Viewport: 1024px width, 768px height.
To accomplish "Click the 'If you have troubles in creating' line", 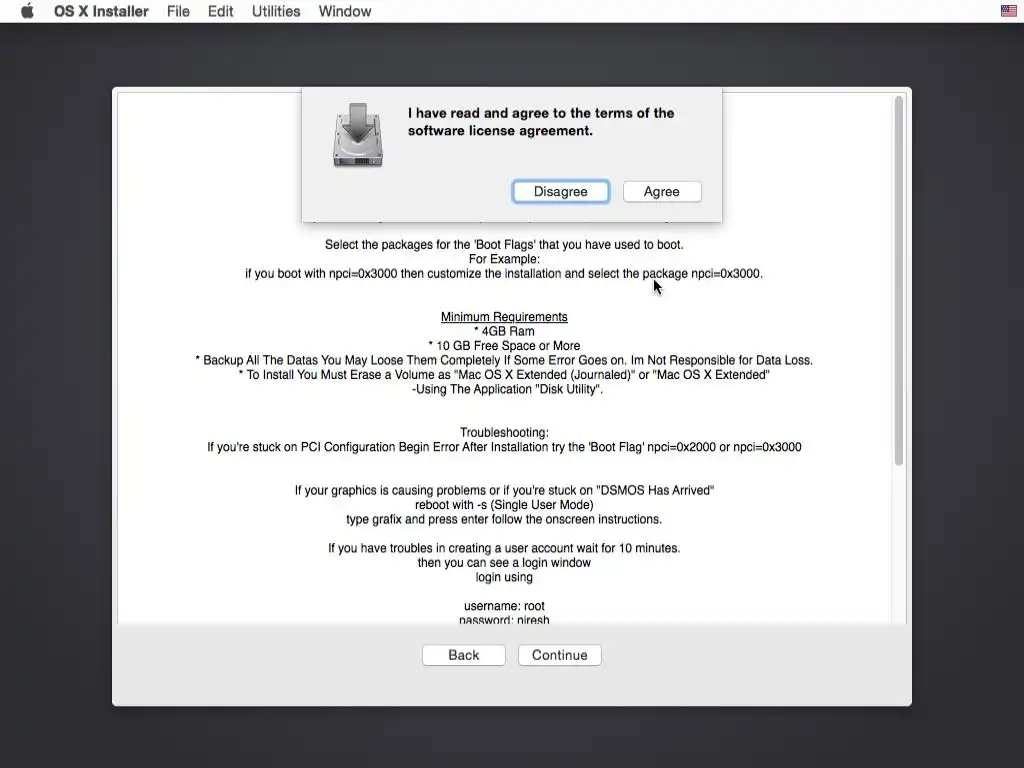I will click(x=504, y=548).
